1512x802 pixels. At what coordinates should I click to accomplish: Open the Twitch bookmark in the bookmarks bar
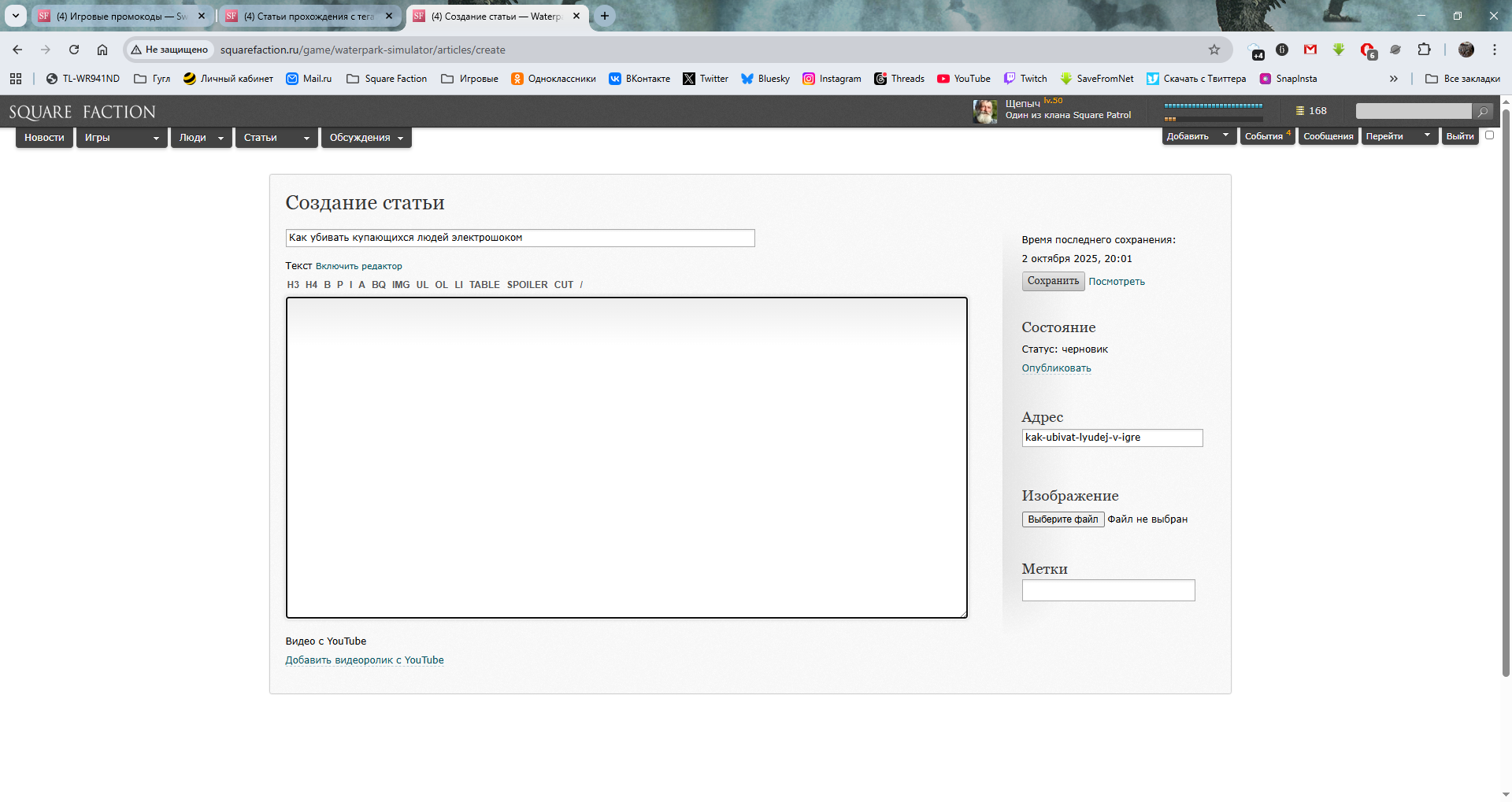tap(1025, 79)
